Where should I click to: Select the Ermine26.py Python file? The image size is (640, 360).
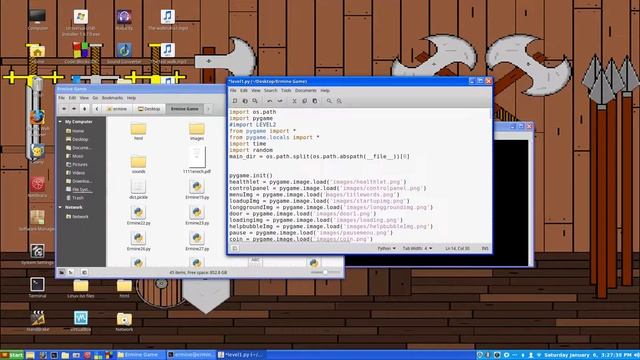138,240
